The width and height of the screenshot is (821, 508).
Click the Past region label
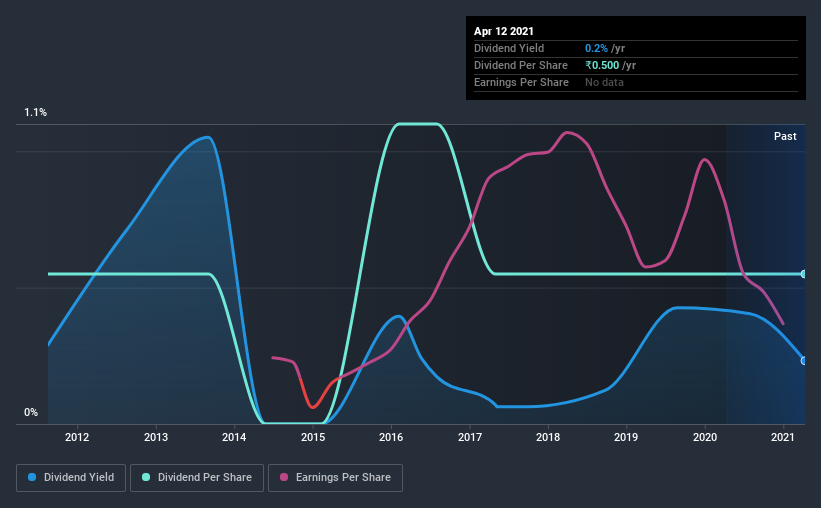pyautogui.click(x=785, y=136)
